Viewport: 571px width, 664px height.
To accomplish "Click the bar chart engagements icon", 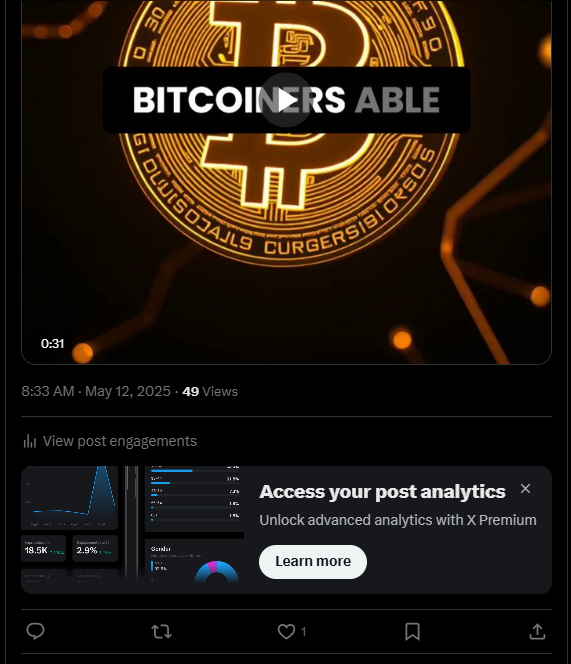I will click(x=30, y=441).
